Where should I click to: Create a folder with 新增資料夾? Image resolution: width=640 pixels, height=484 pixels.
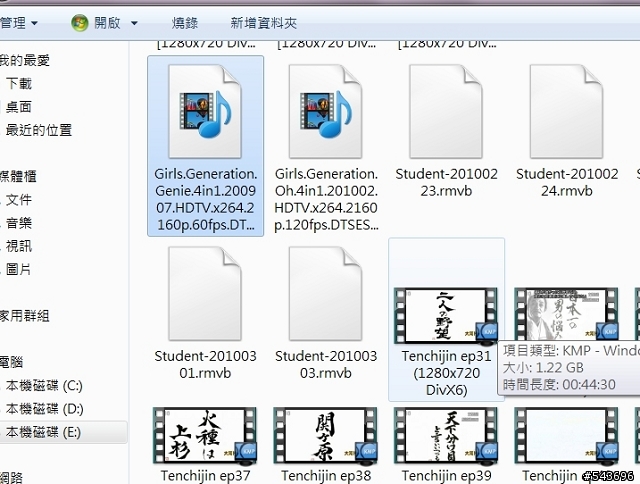(x=263, y=23)
